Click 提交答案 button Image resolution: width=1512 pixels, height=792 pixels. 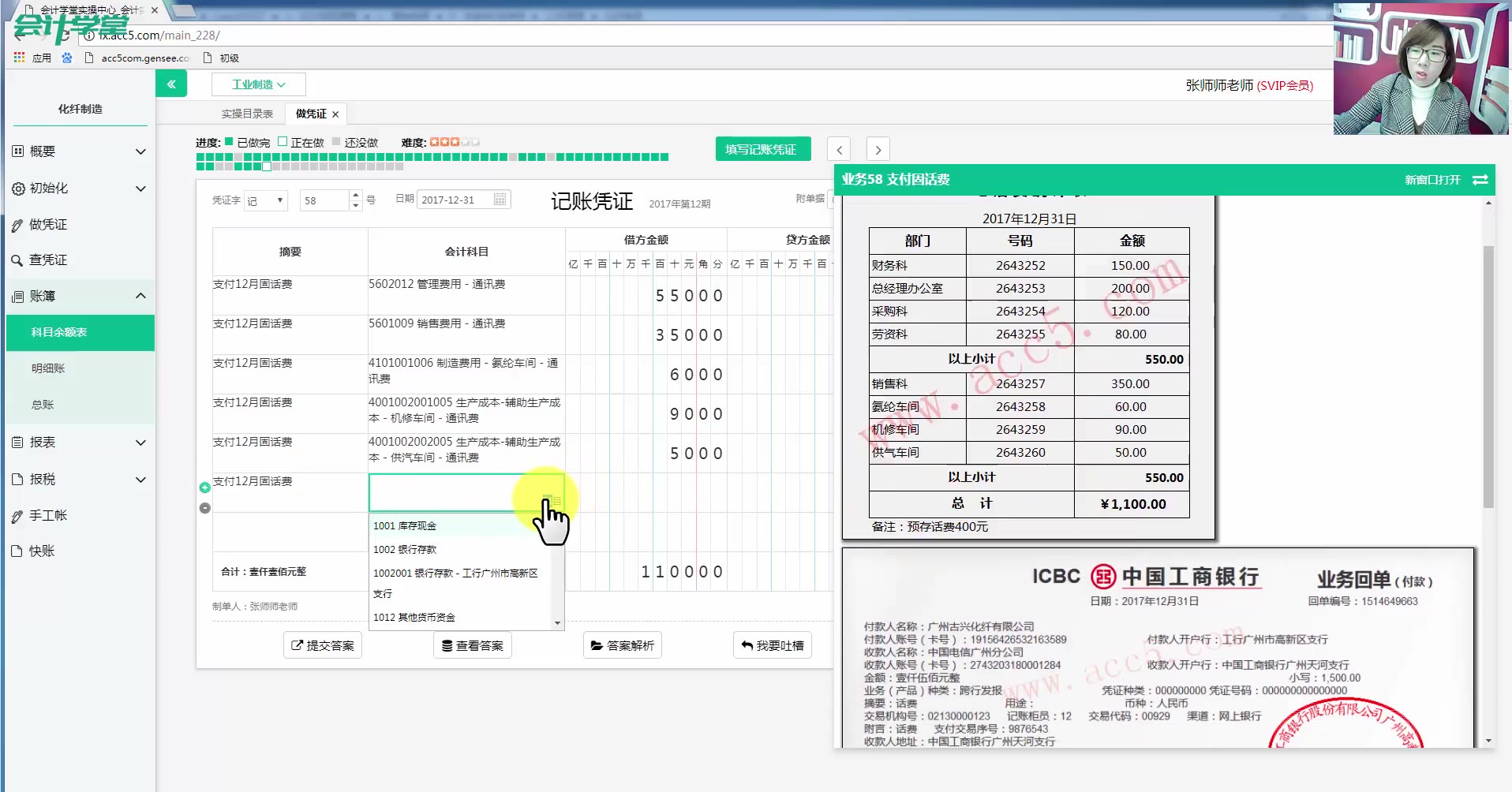tap(323, 645)
